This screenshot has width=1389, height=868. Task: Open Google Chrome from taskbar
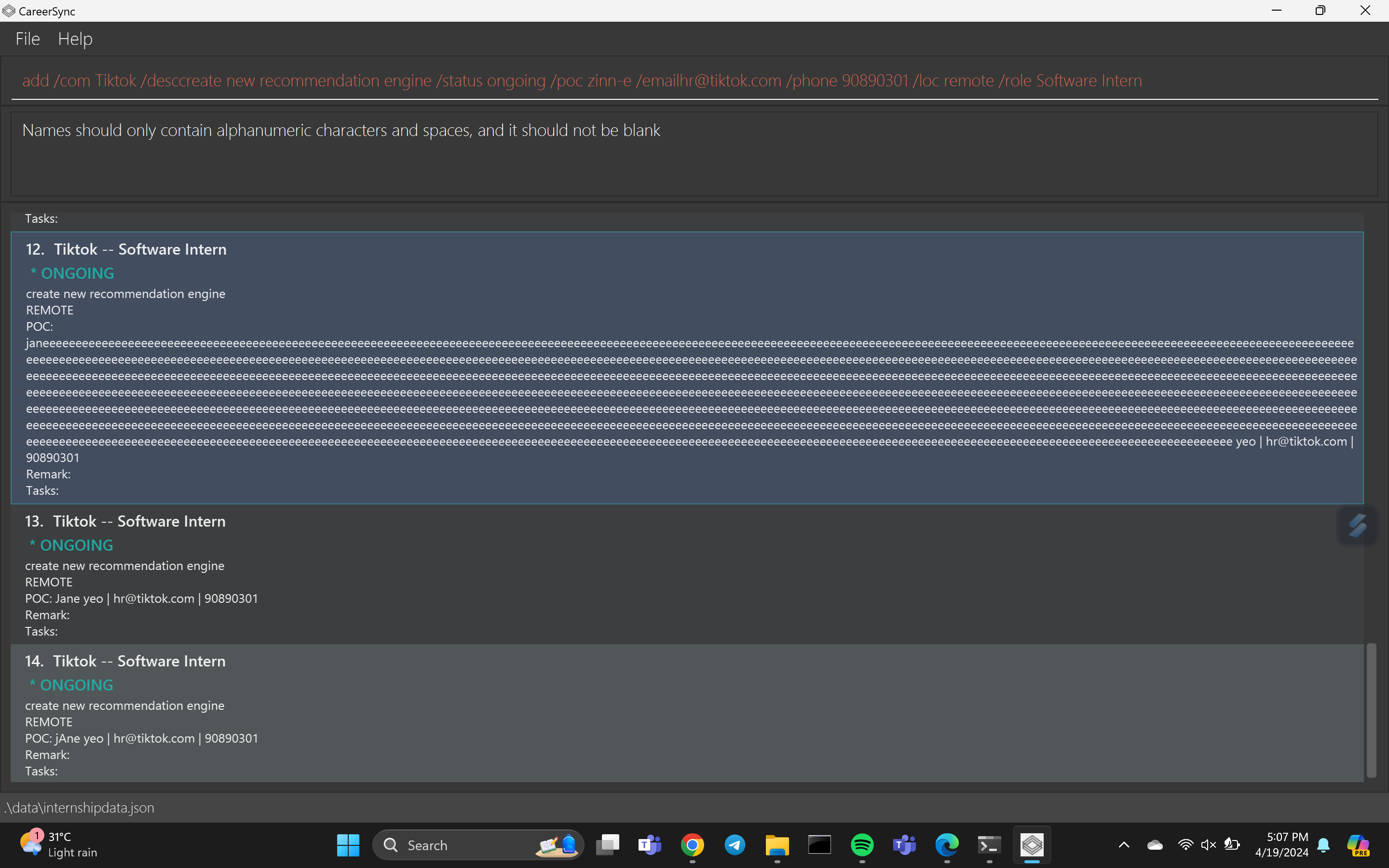[692, 845]
